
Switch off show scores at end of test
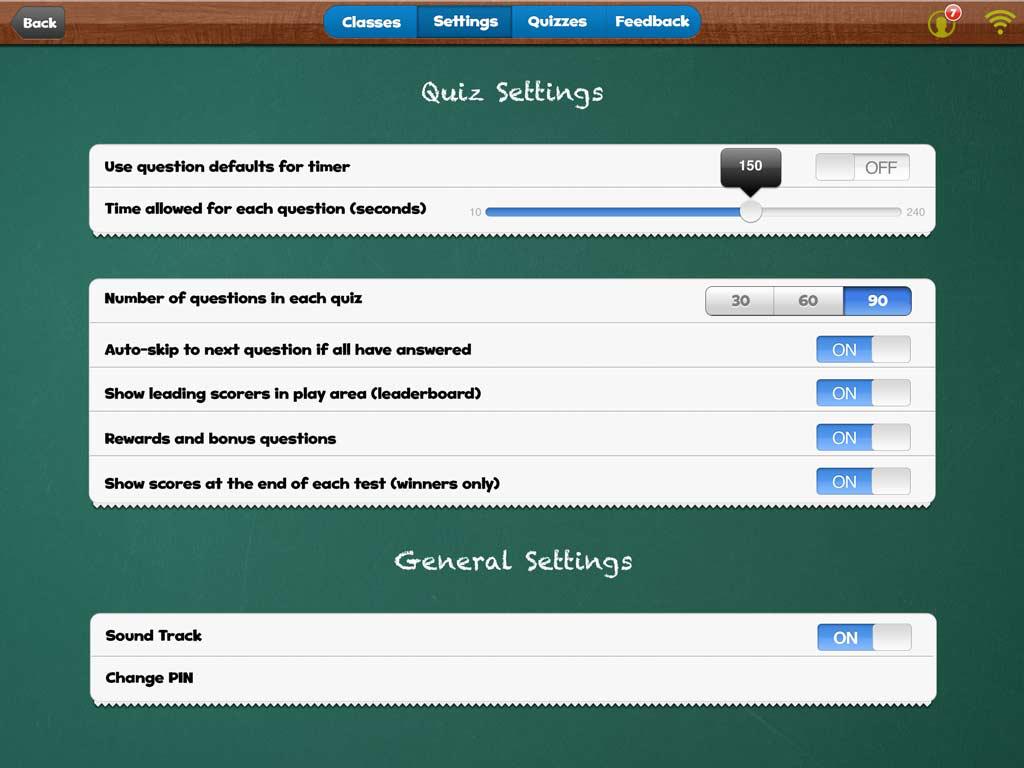[x=863, y=481]
